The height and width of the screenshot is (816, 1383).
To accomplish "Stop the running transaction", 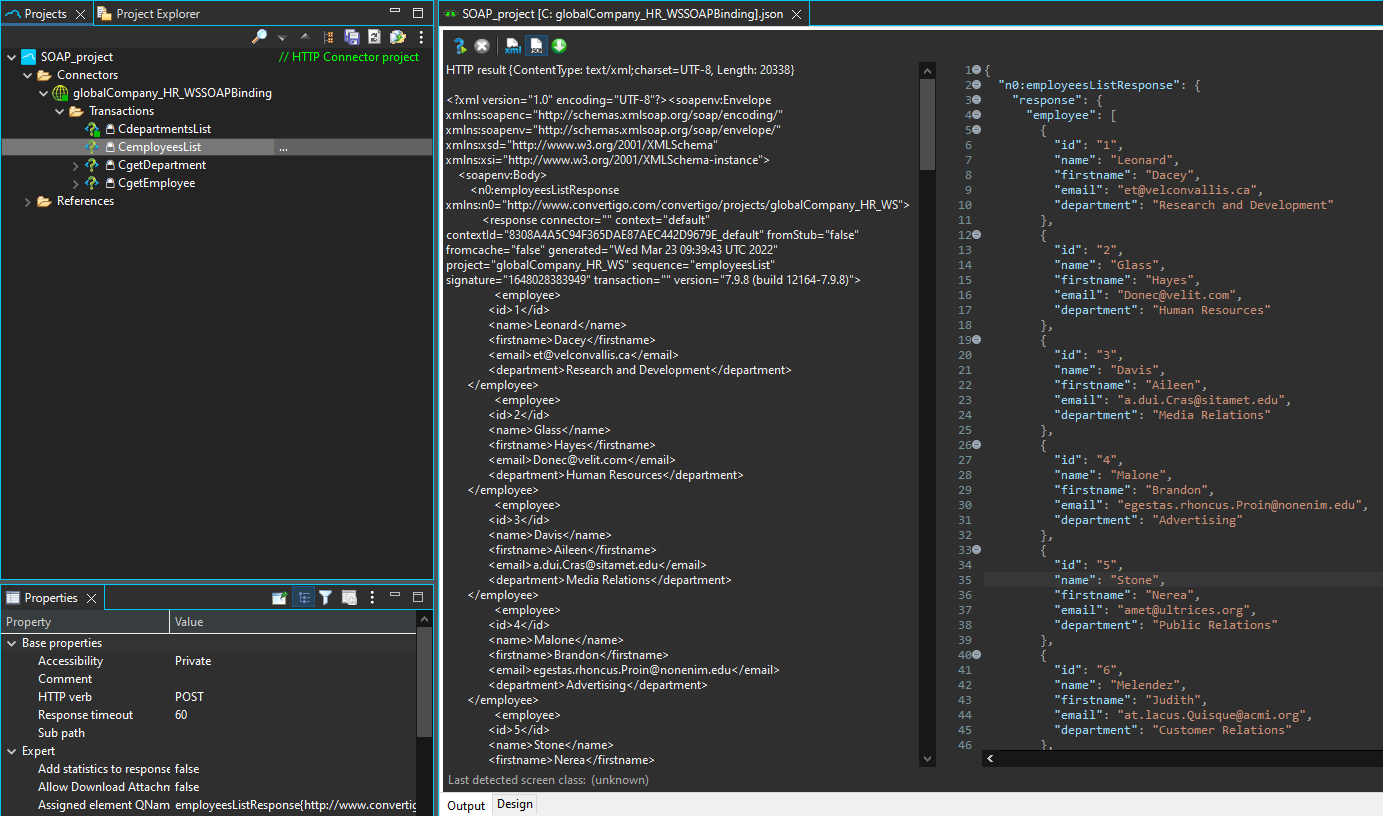I will [x=482, y=45].
